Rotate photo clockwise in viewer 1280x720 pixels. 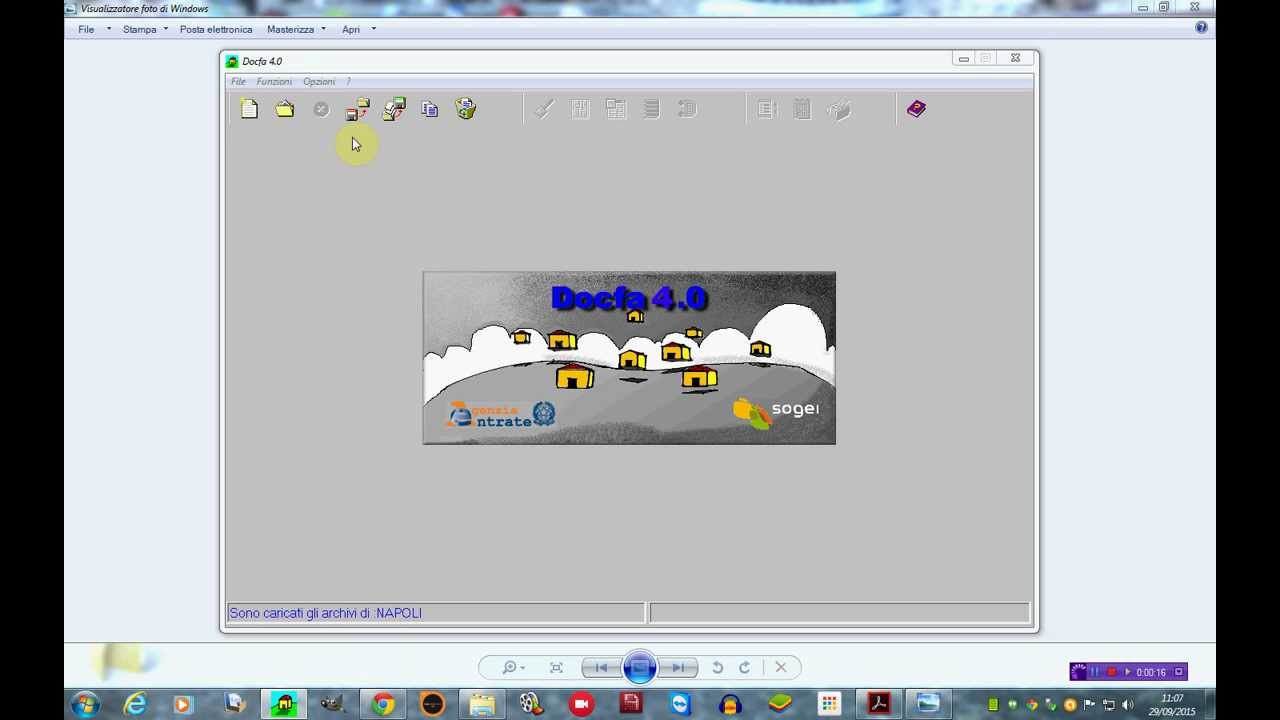coord(744,668)
